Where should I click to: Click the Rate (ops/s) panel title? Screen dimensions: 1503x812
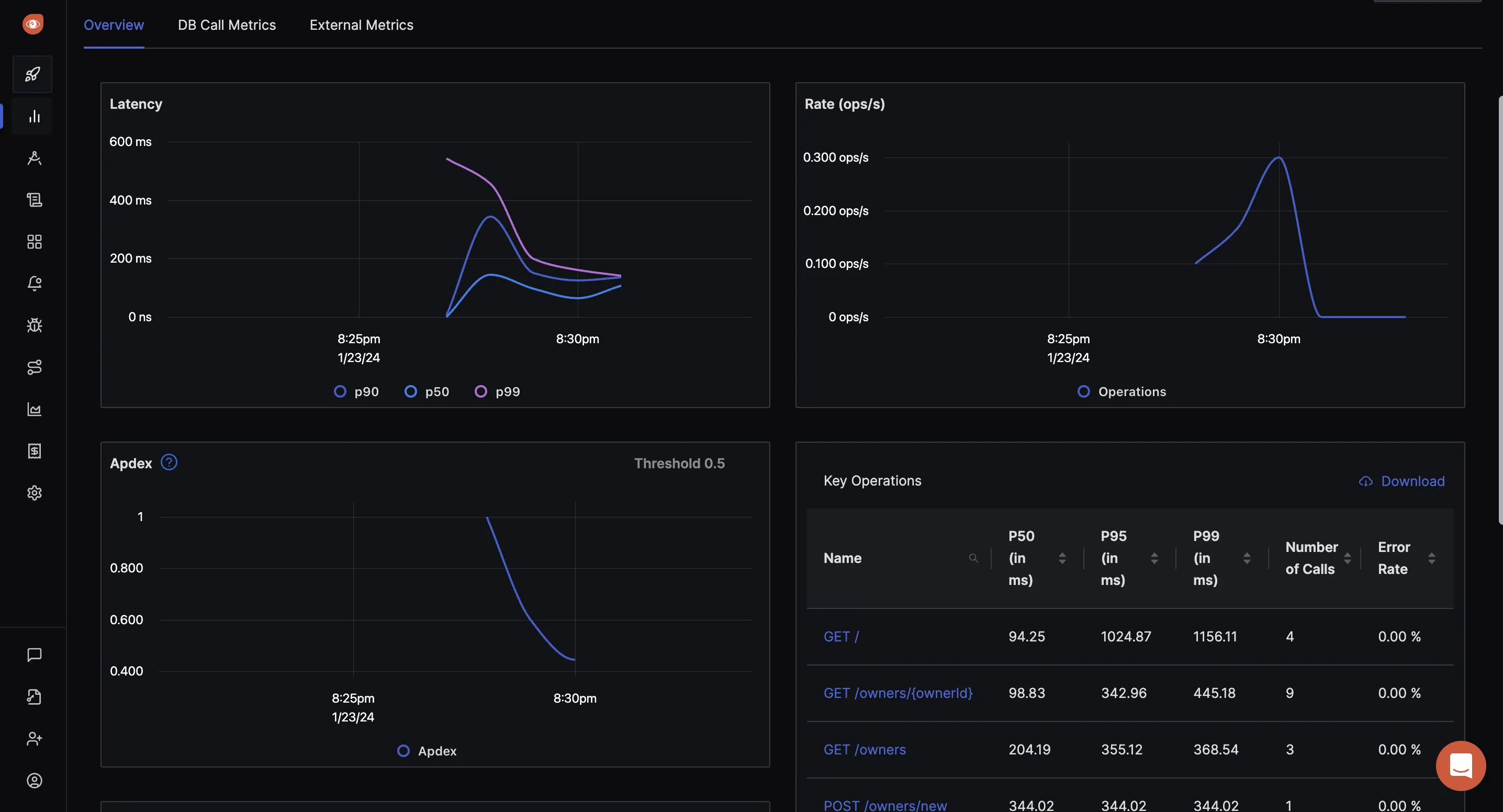click(844, 104)
